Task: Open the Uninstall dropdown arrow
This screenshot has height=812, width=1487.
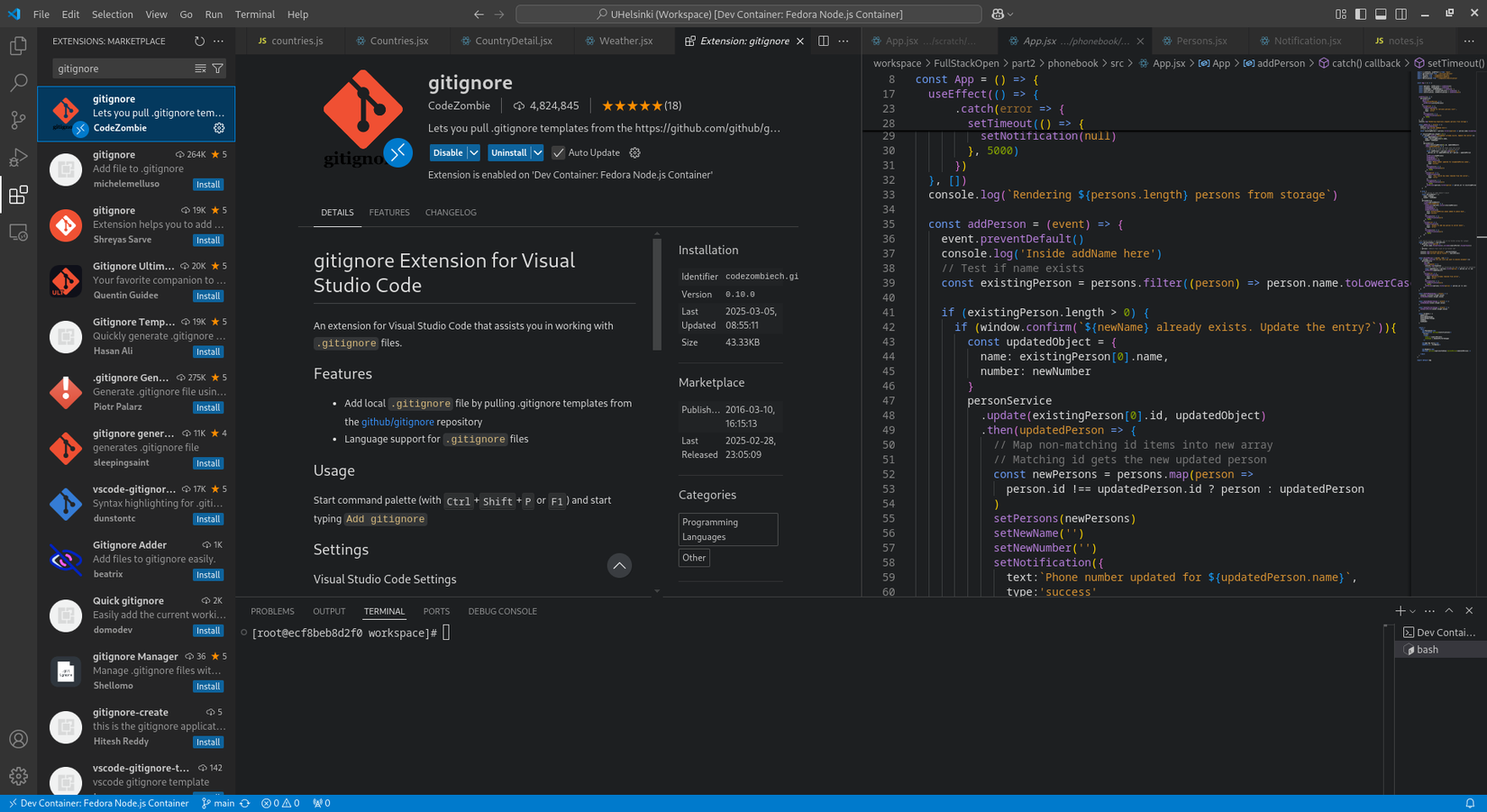Action: pos(535,152)
